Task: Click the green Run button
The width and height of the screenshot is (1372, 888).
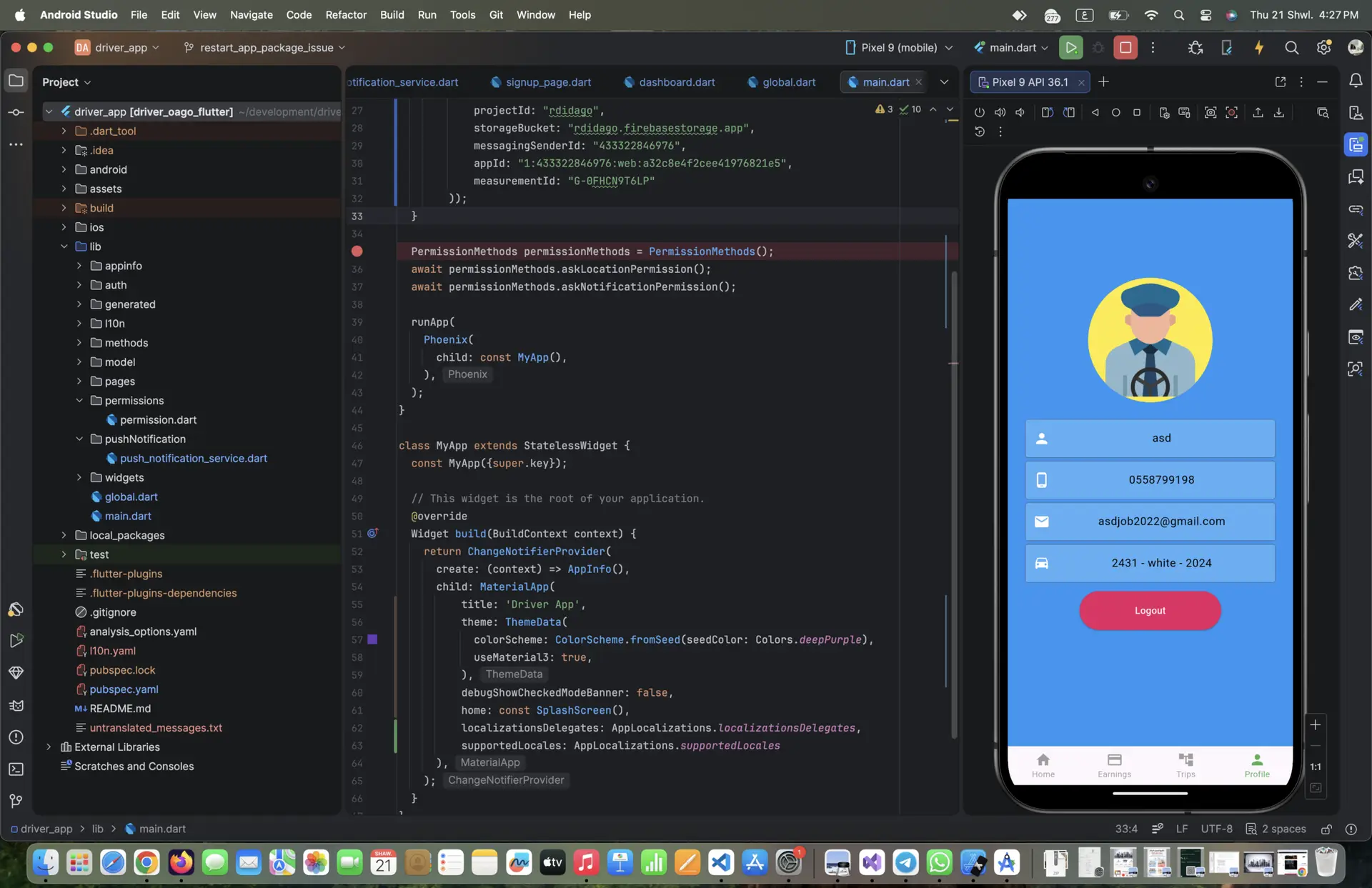Action: coord(1070,48)
